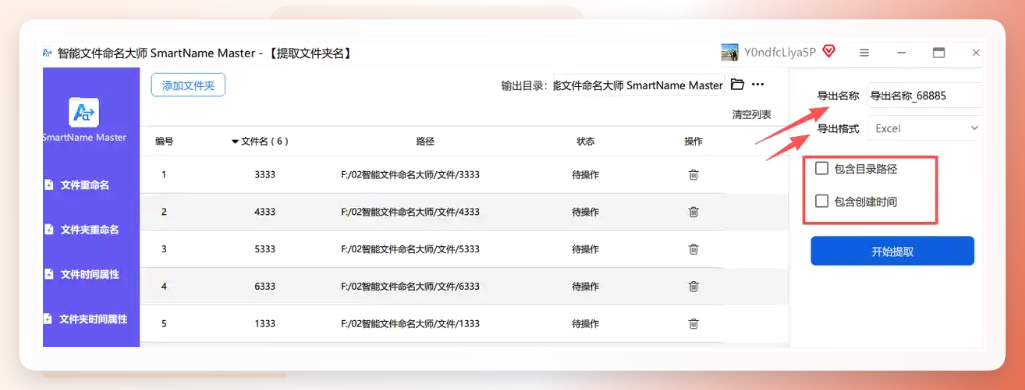
Task: Click the red VIP diamond badge
Action: (x=829, y=51)
